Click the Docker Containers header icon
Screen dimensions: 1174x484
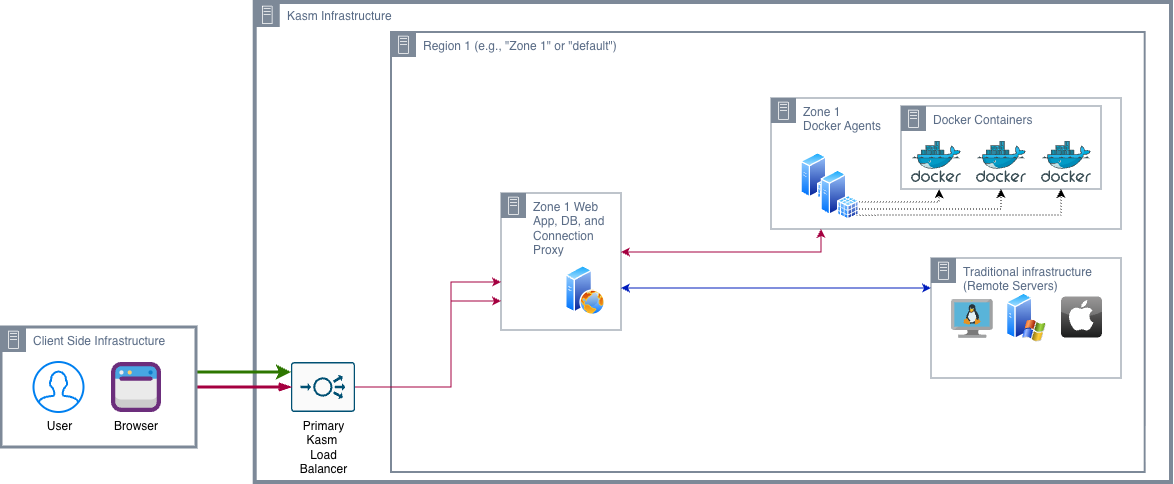tap(913, 118)
